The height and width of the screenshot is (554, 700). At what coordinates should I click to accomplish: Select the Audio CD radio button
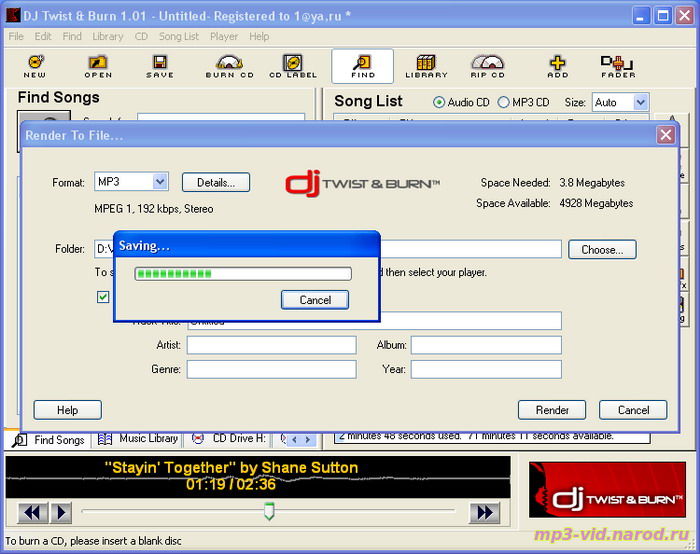click(439, 102)
